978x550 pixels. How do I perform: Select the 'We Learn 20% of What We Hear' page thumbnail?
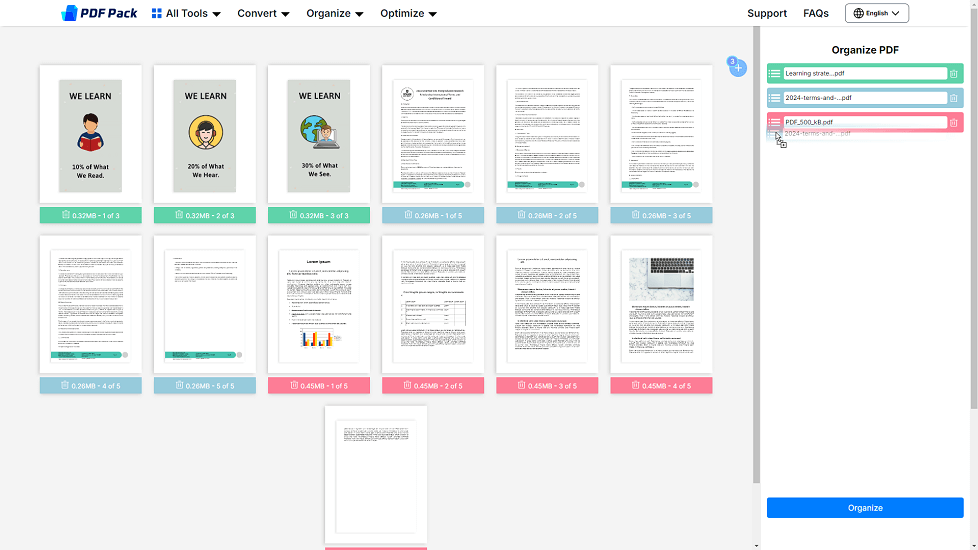coord(205,136)
